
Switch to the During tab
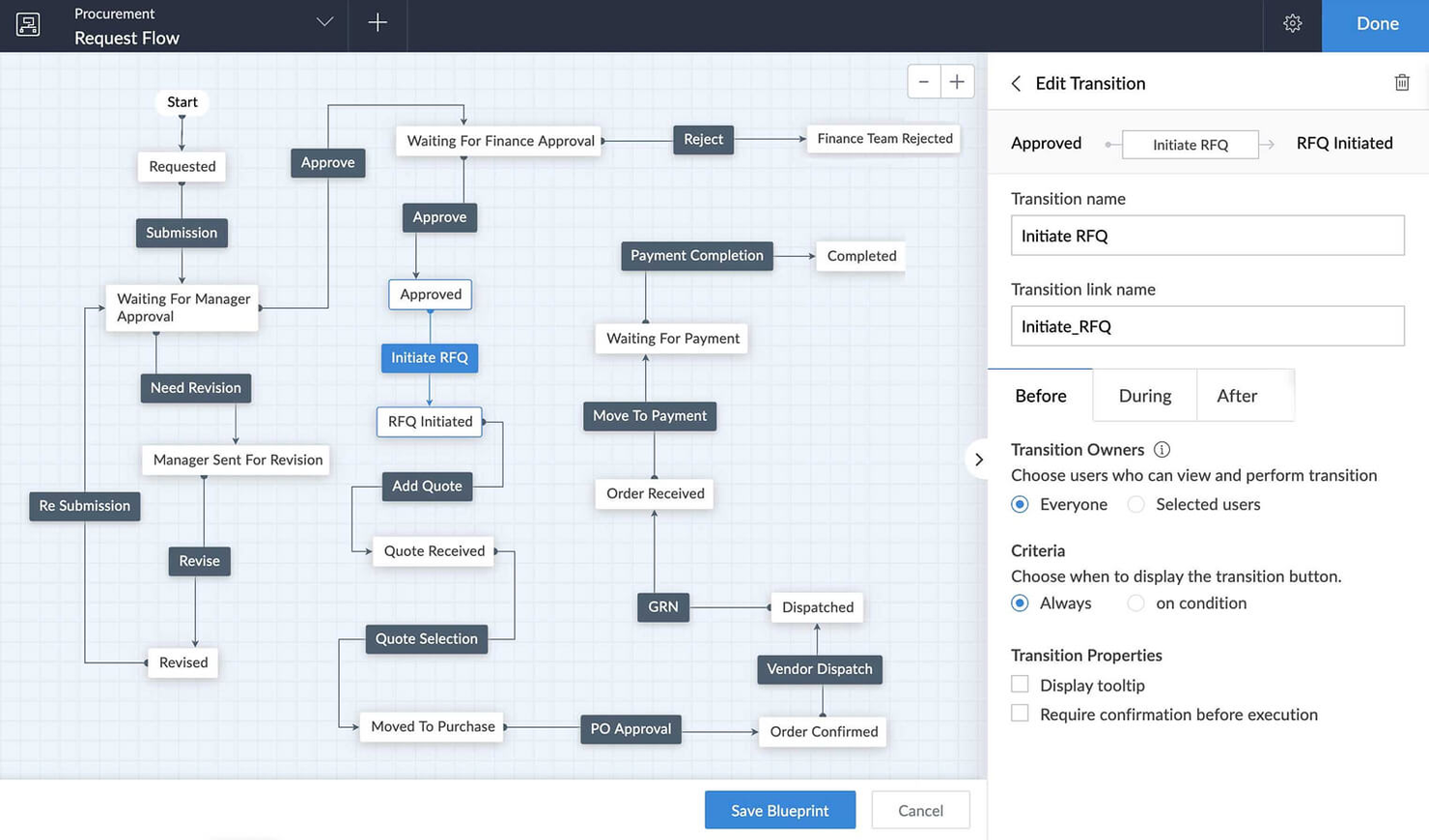click(1144, 396)
